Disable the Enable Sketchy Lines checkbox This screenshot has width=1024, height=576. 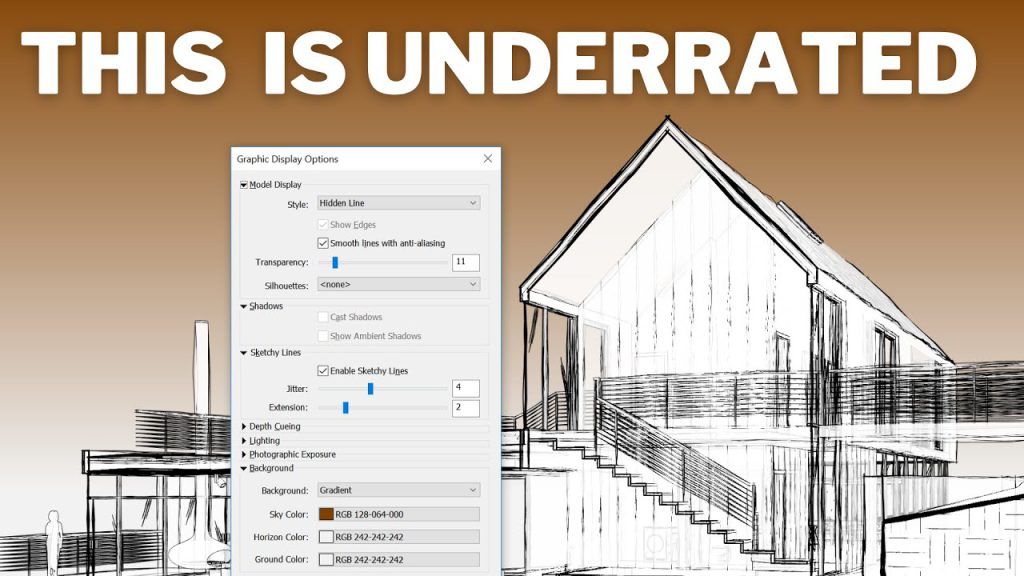coord(322,370)
